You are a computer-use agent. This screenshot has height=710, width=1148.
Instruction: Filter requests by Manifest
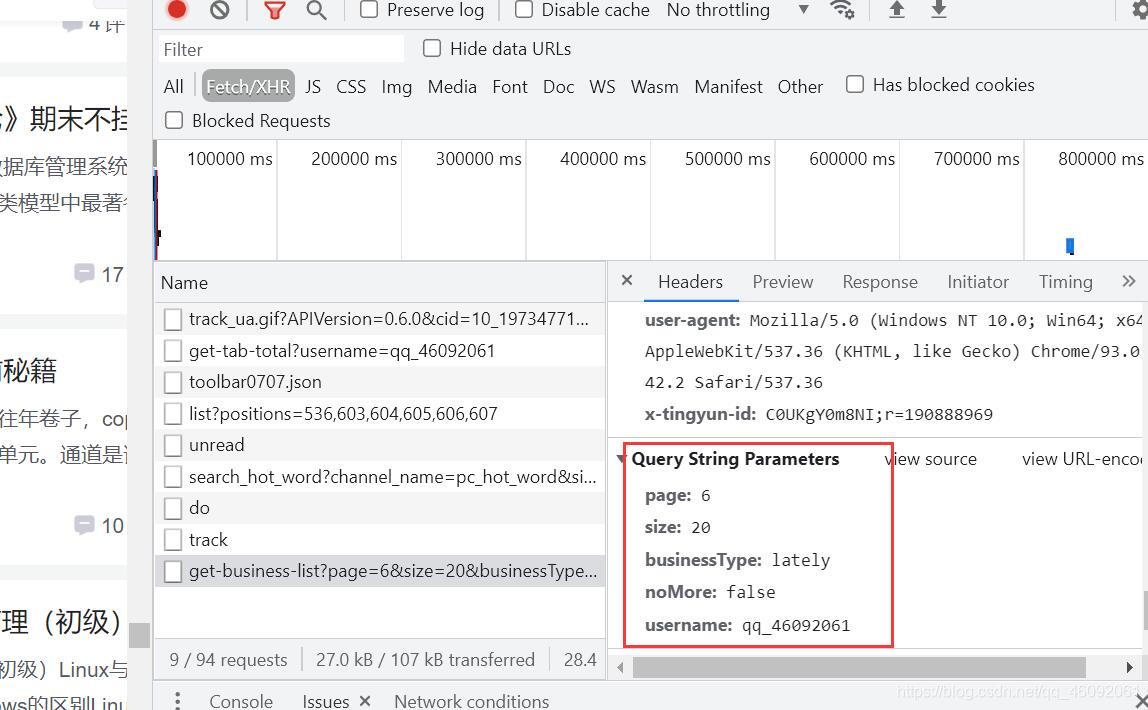[728, 86]
